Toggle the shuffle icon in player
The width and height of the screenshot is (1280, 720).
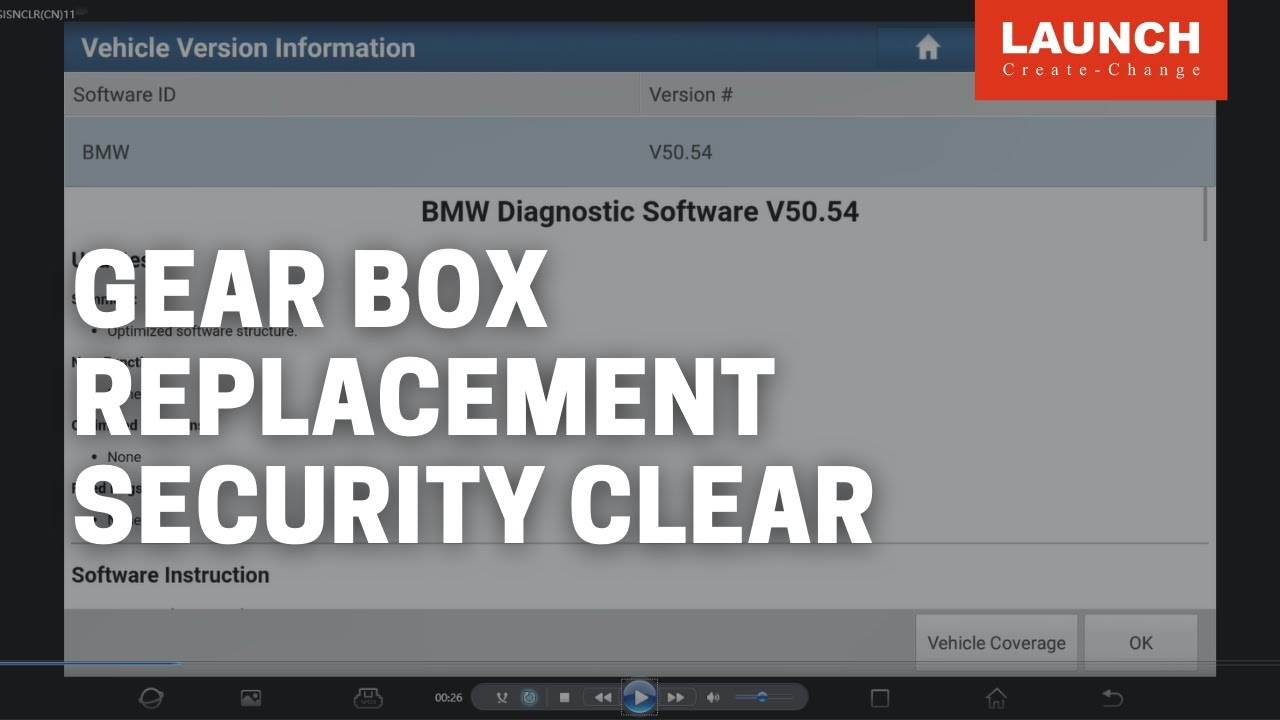click(x=503, y=697)
